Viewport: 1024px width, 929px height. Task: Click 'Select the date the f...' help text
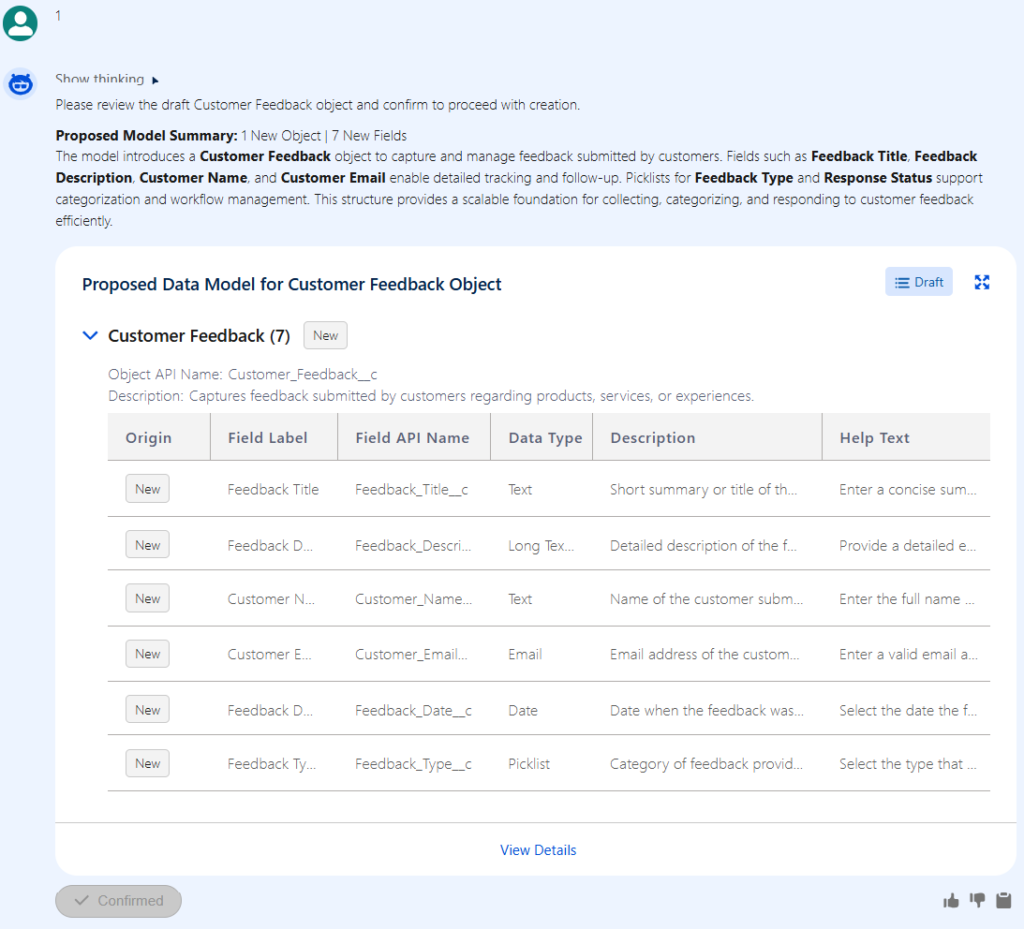point(908,710)
